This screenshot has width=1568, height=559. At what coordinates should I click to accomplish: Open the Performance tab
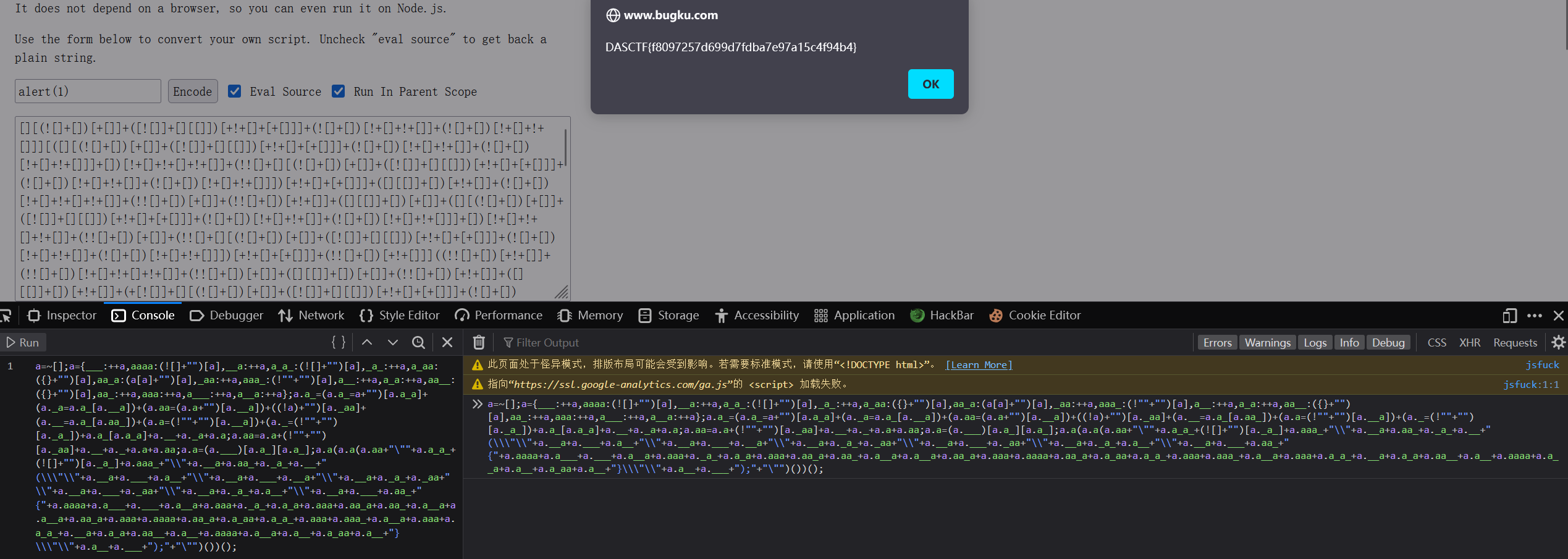(x=499, y=316)
